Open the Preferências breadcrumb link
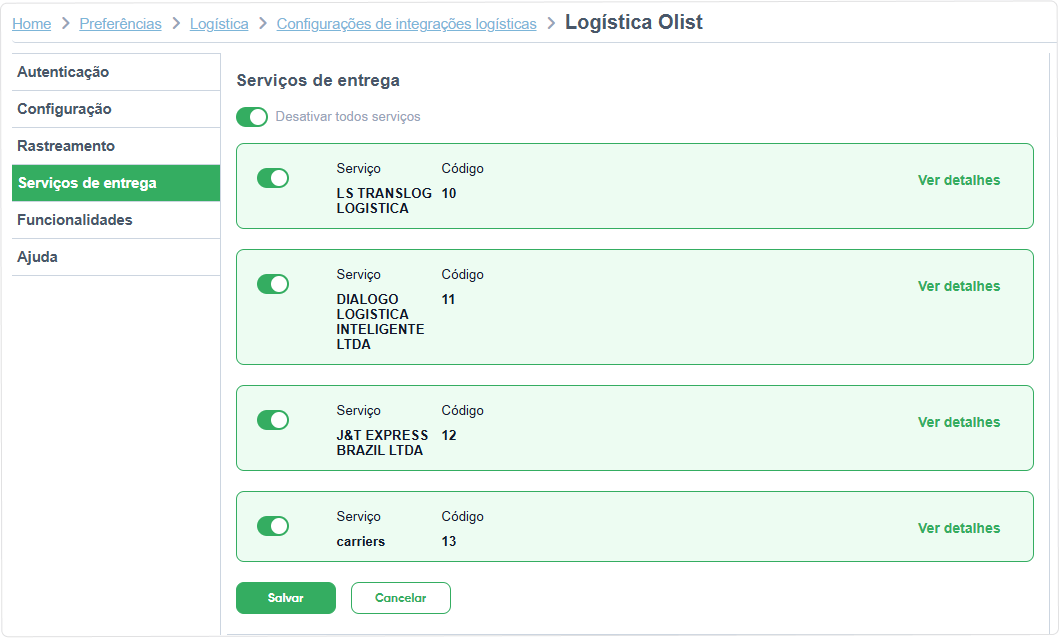This screenshot has height=638, width=1059. [x=120, y=24]
